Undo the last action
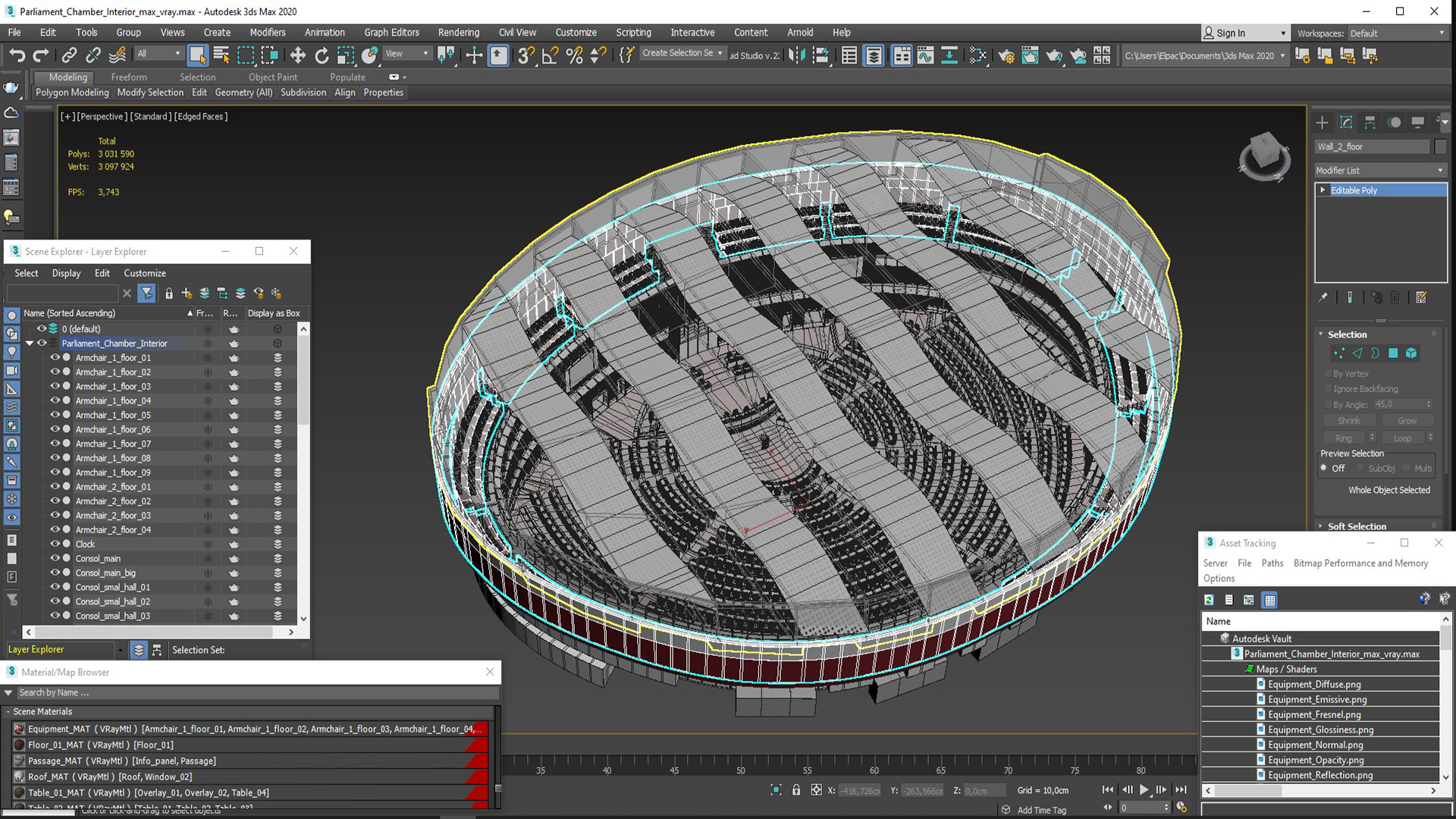 point(17,55)
